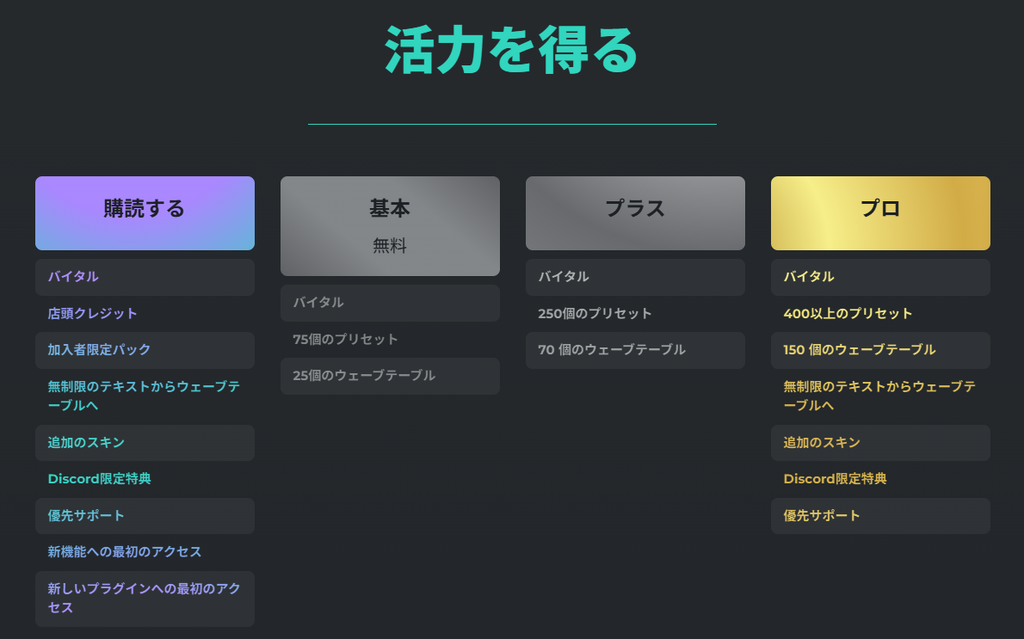The width and height of the screenshot is (1024, 639).
Task: Select the gold プロ plan header
Action: coord(880,213)
